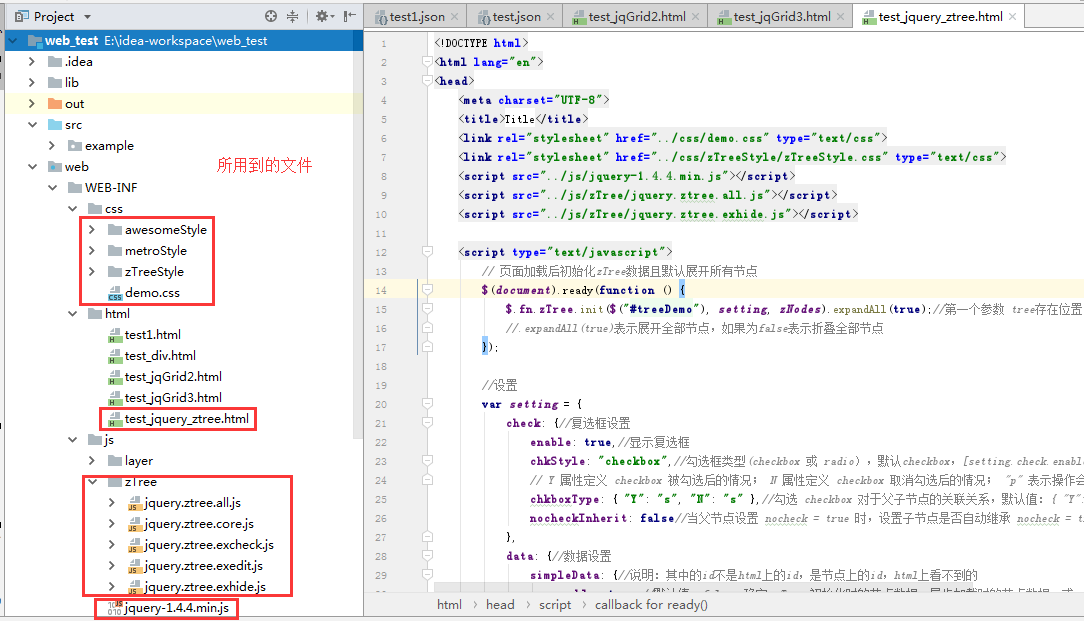Screen dimensions: 1084x621
Task: Collapse the WEB-INF folder
Action: click(x=52, y=187)
